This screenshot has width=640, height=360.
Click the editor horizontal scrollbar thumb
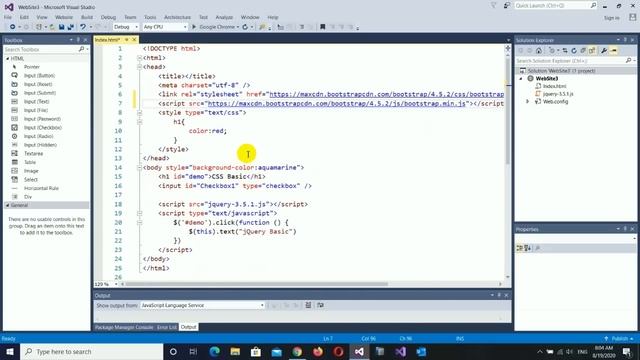(x=257, y=284)
